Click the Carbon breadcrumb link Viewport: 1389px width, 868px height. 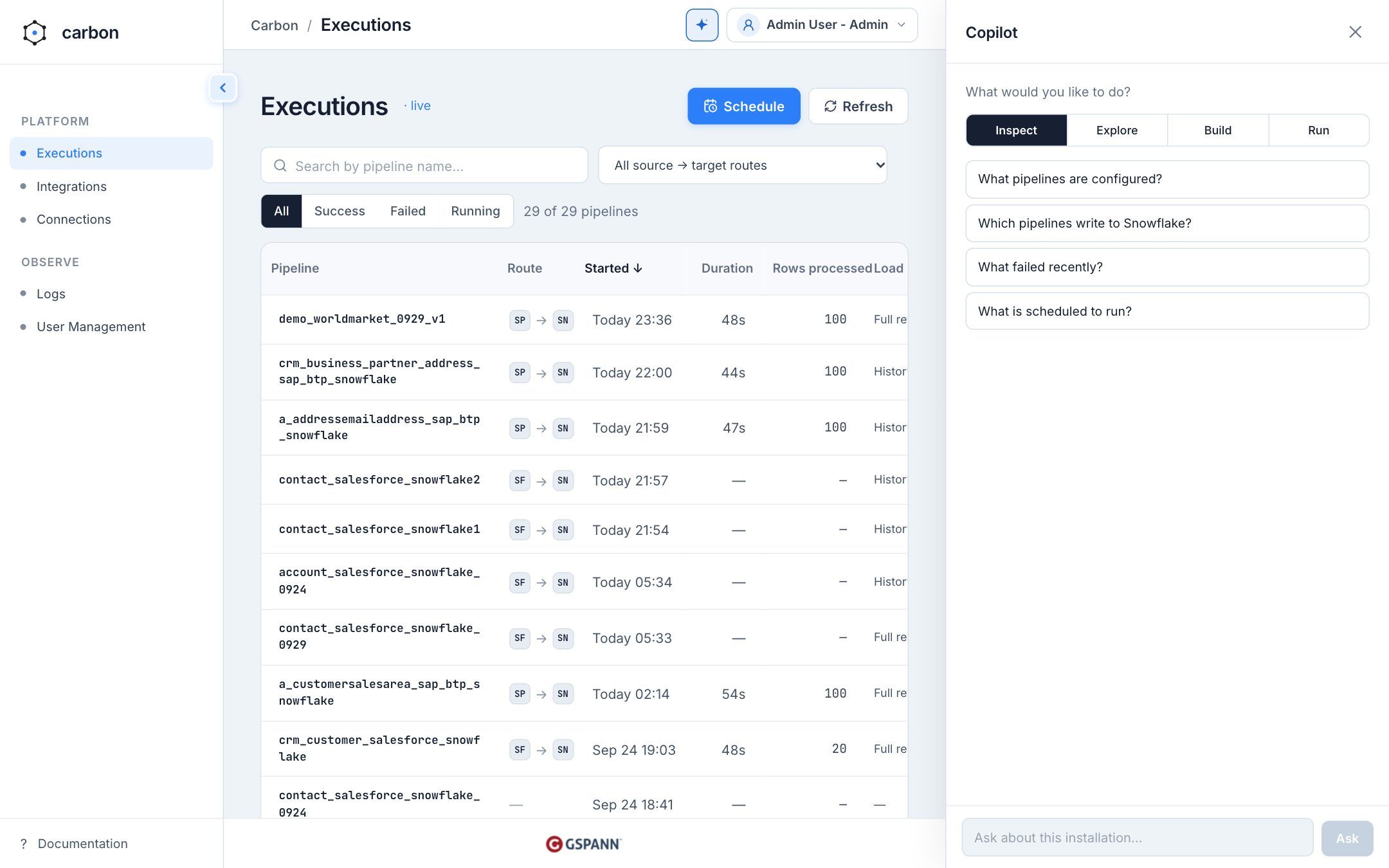tap(274, 25)
